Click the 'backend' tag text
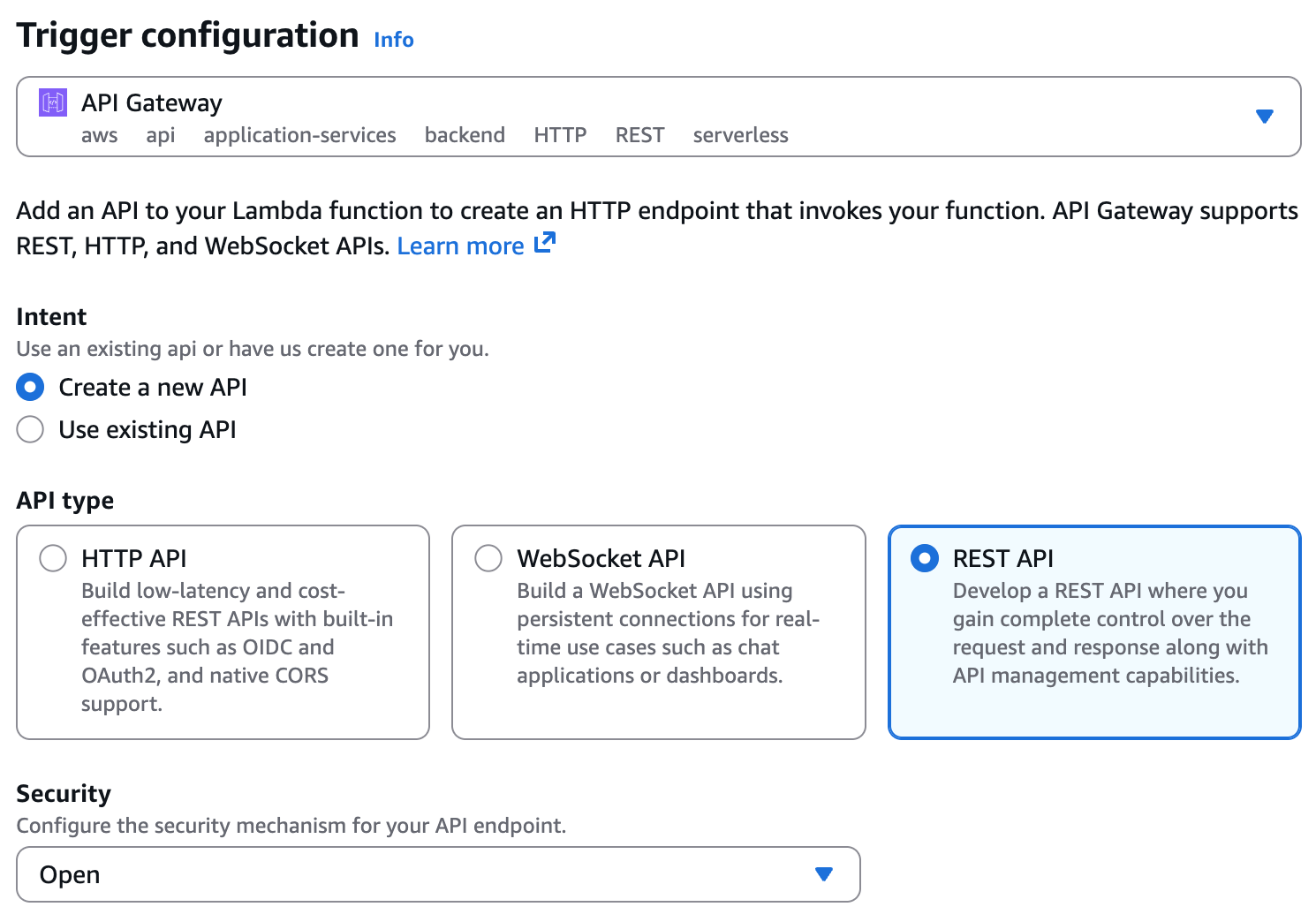 465,135
